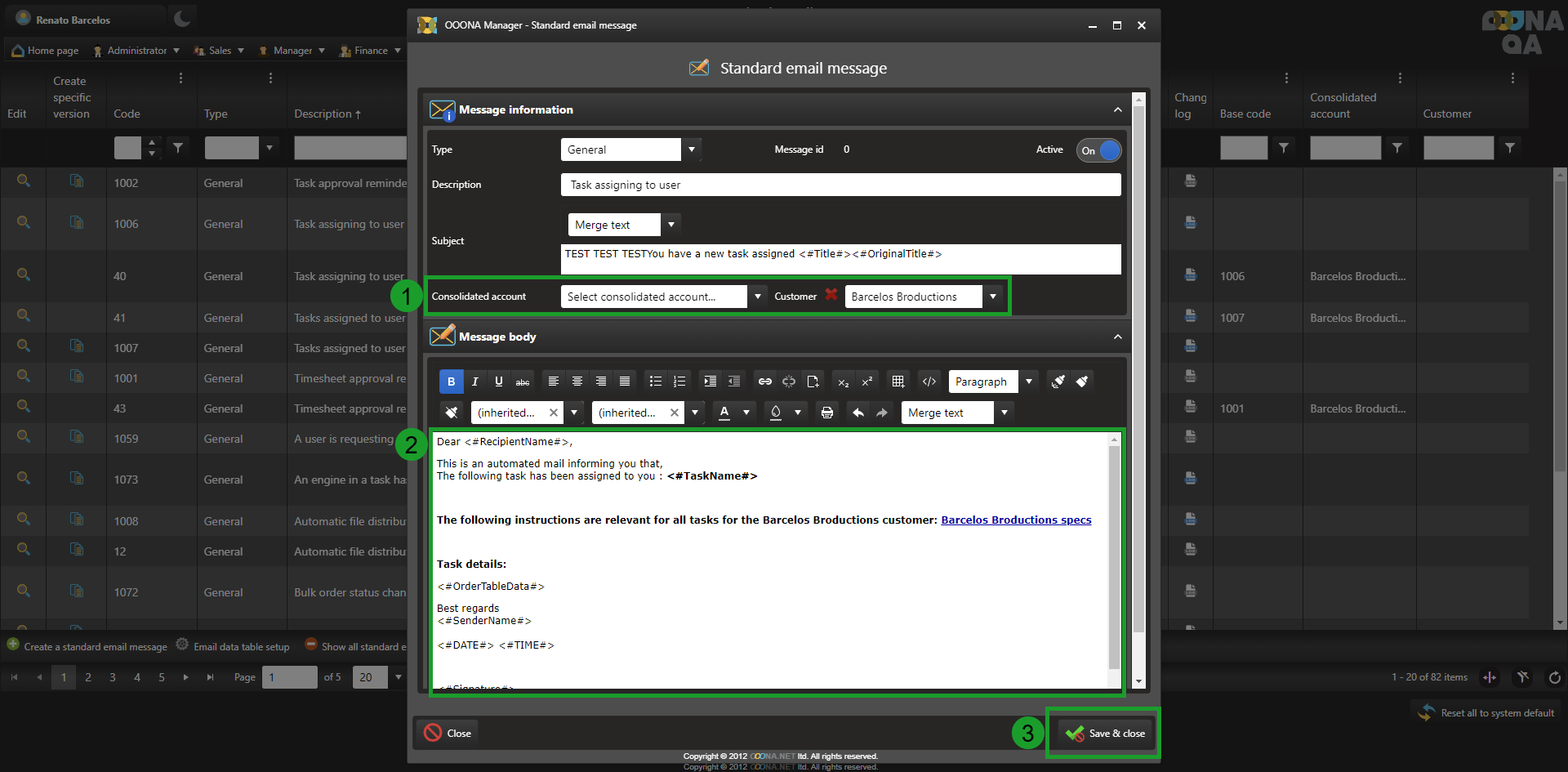Open the font color picker
This screenshot has width=1568, height=772.
pyautogui.click(x=724, y=413)
